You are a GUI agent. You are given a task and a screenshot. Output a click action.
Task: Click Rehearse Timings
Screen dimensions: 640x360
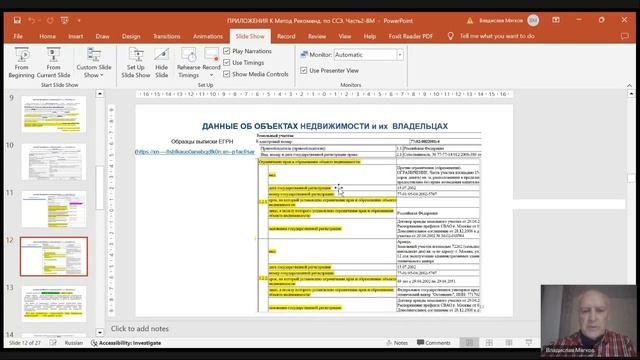tap(188, 62)
